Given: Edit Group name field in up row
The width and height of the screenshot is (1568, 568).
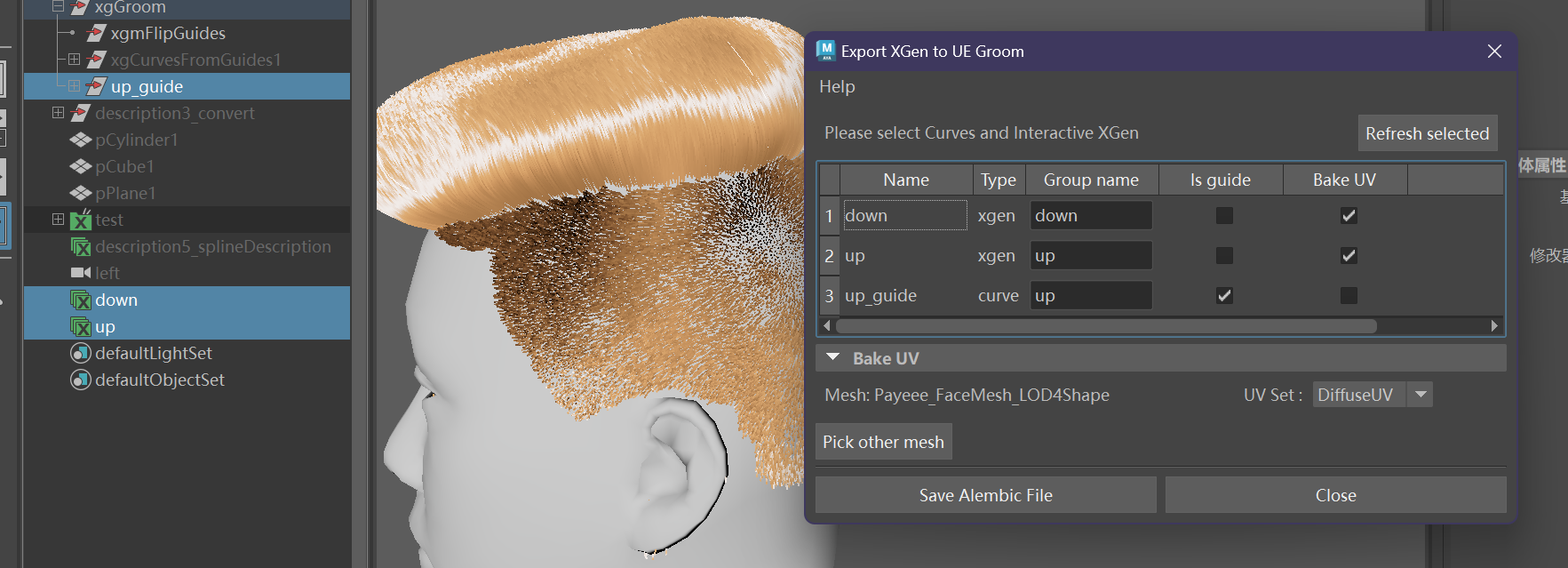Looking at the screenshot, I should click(x=1091, y=255).
